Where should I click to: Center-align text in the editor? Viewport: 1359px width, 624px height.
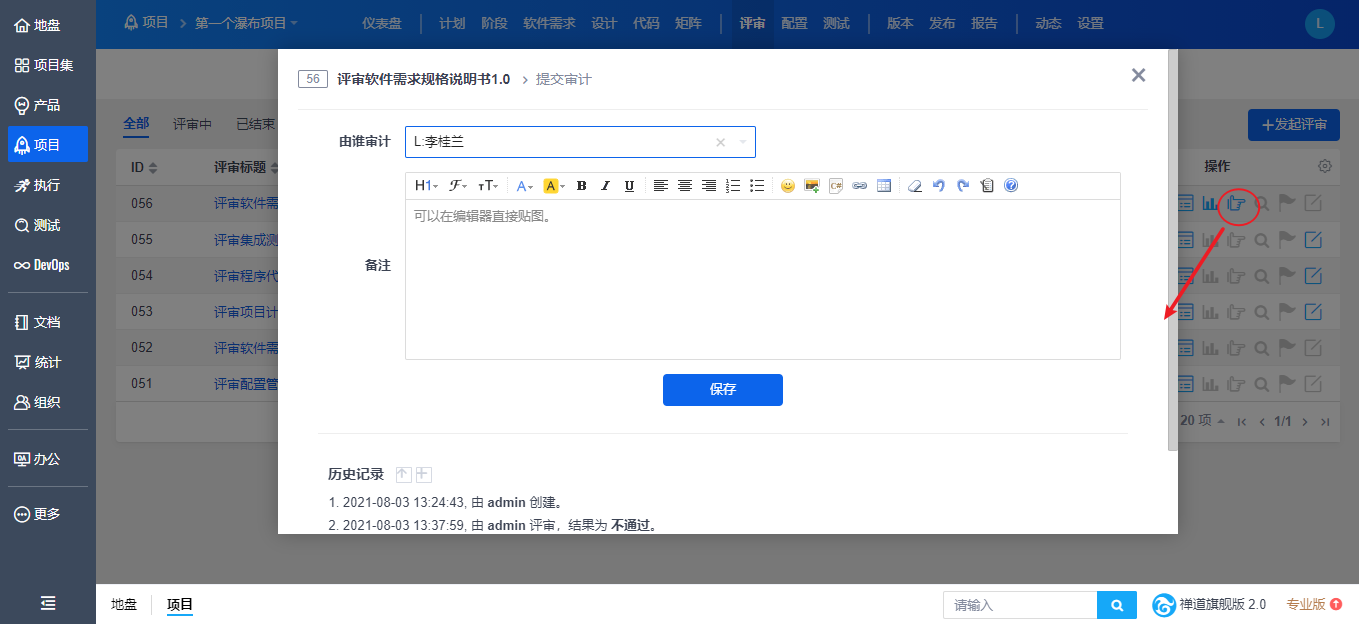(x=685, y=186)
